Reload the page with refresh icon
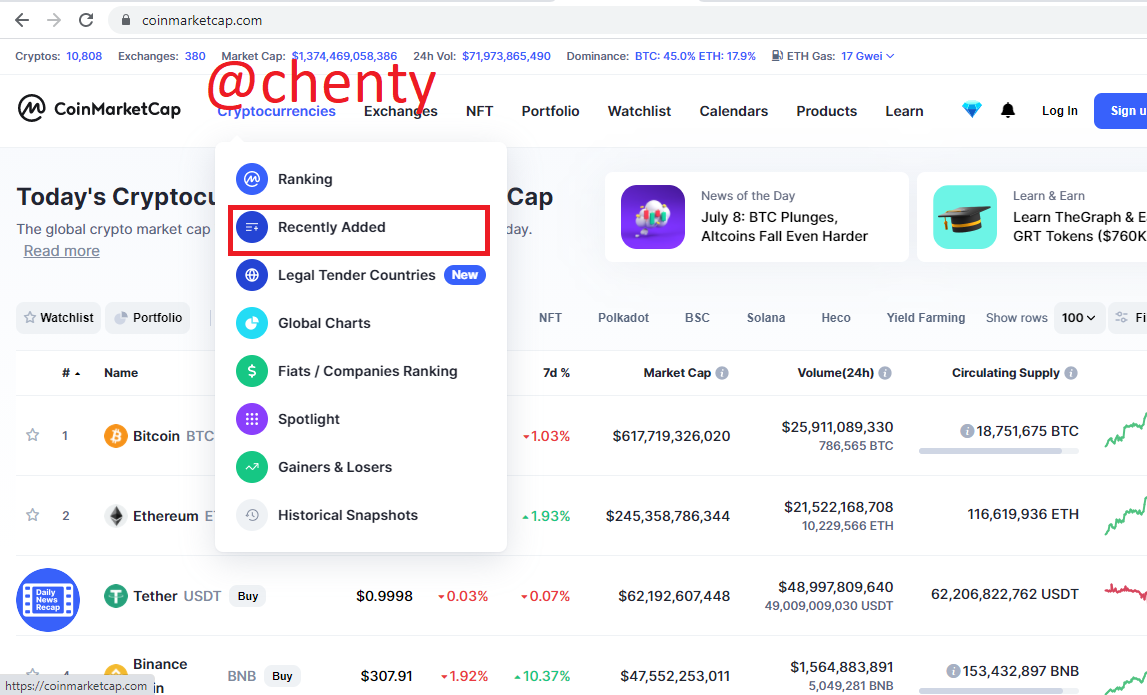The image size is (1147, 695). point(86,20)
